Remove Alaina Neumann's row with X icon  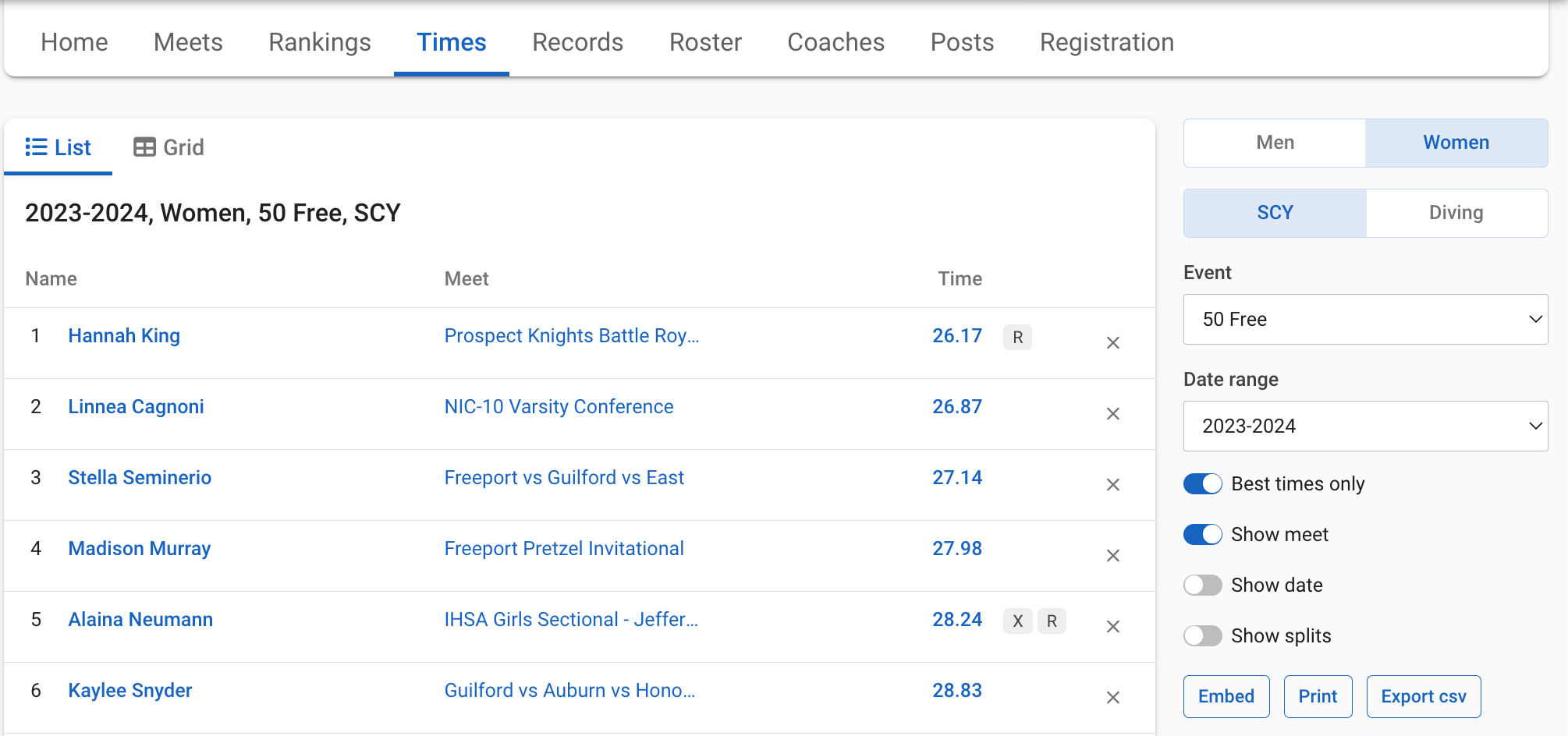click(1113, 627)
